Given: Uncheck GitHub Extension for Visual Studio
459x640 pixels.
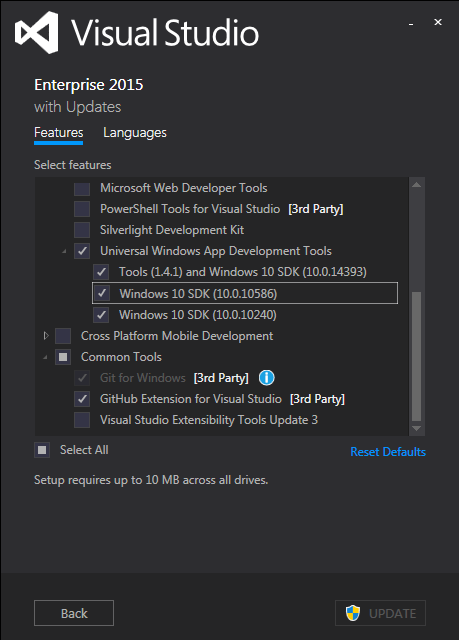Looking at the screenshot, I should pyautogui.click(x=82, y=399).
